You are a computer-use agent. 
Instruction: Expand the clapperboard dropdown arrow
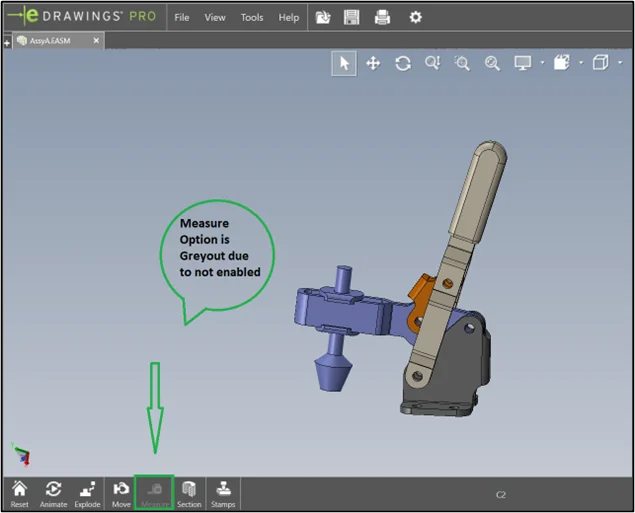[x=581, y=63]
